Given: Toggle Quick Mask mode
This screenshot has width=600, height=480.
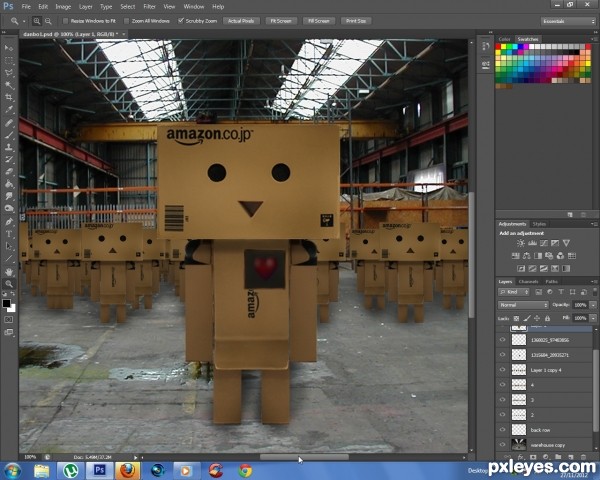Looking at the screenshot, I should point(8,319).
